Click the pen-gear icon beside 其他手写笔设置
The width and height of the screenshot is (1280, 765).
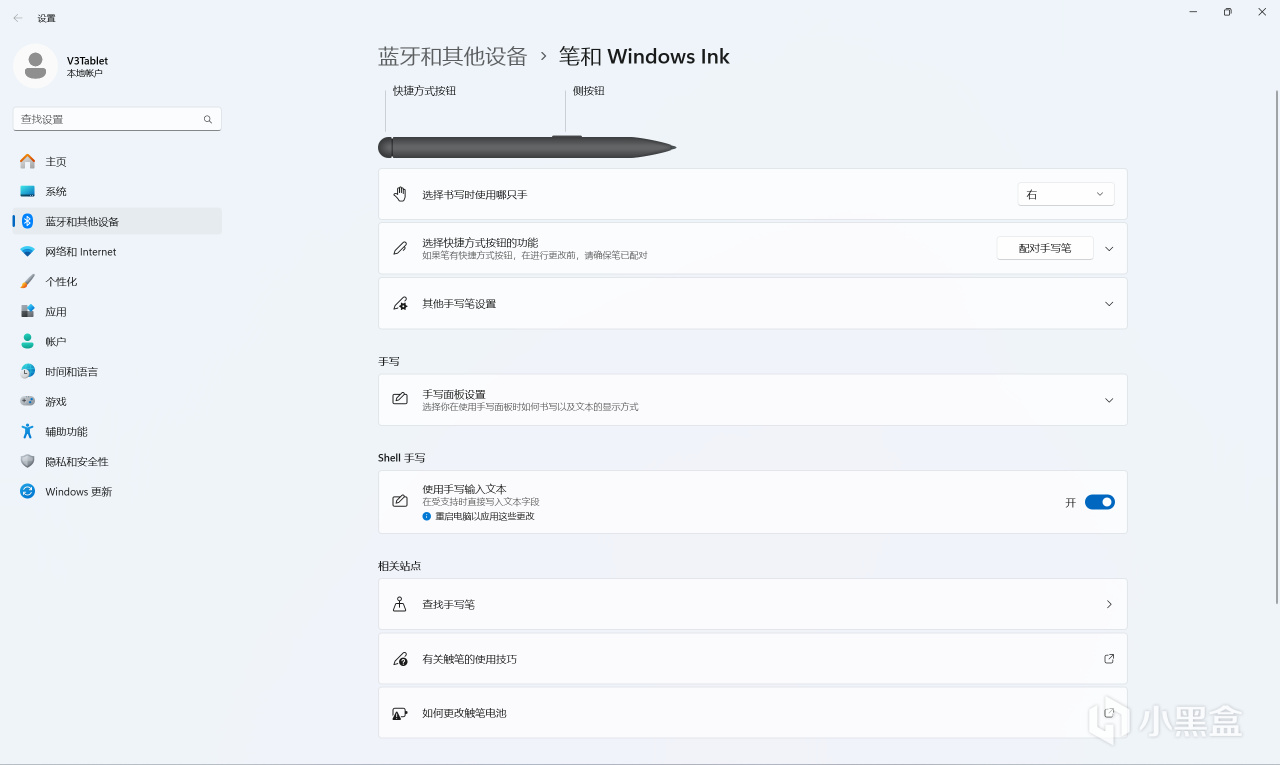tap(400, 303)
